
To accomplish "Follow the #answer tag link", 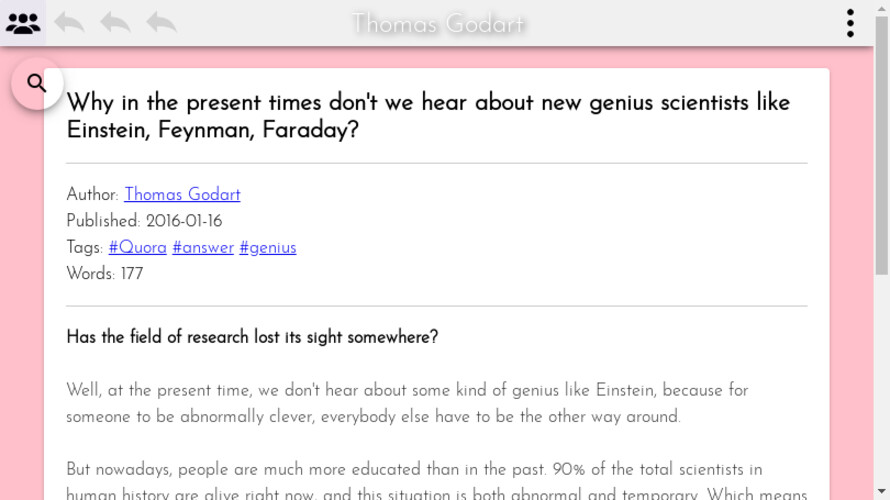I will coord(203,248).
